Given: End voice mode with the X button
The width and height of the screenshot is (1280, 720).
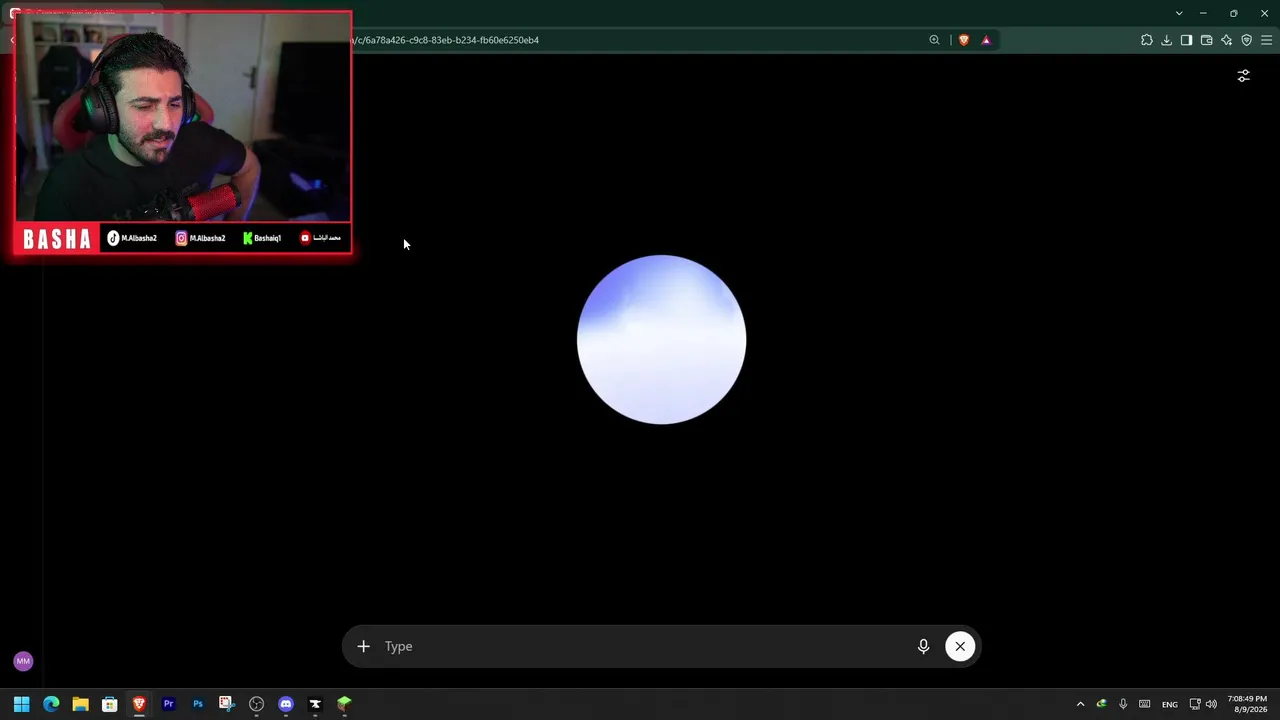Looking at the screenshot, I should [960, 647].
